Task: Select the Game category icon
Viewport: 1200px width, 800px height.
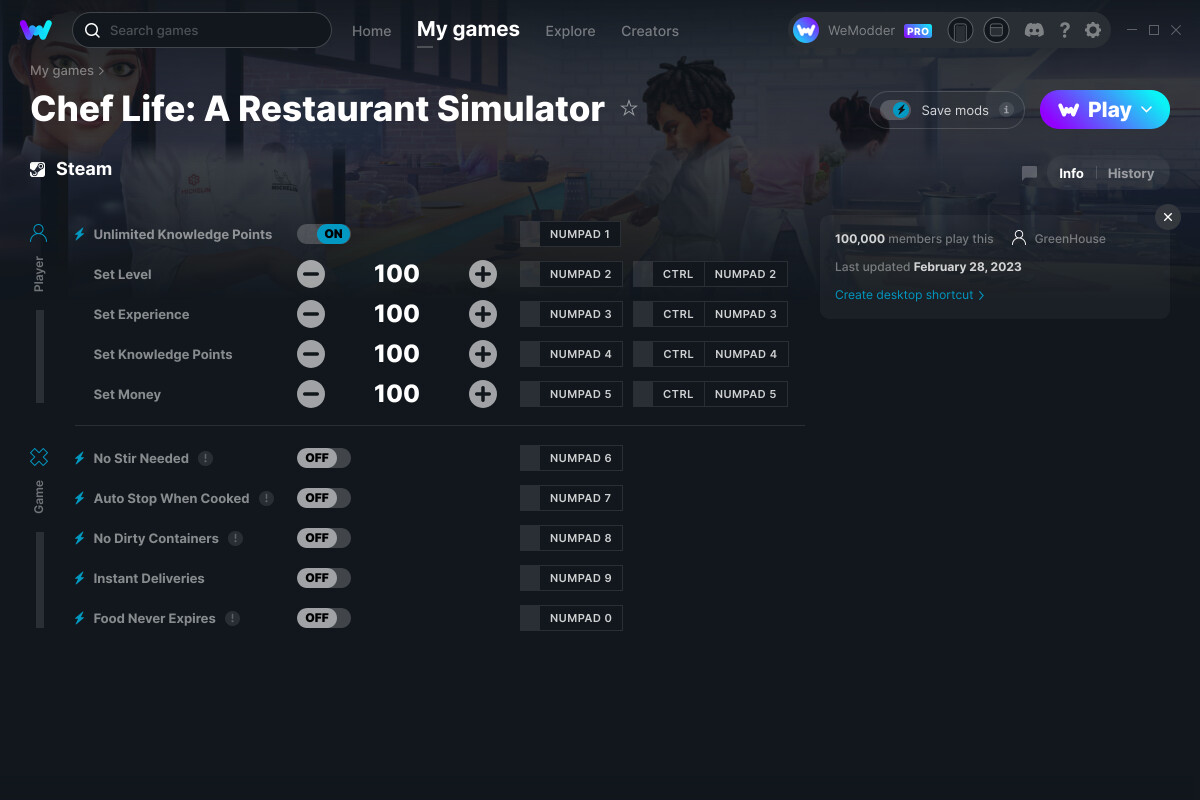Action: (x=39, y=458)
